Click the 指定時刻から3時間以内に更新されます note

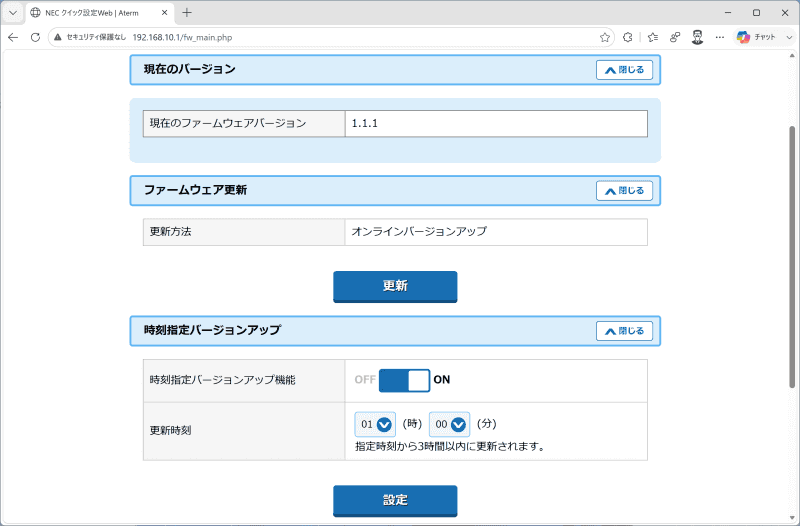451,446
